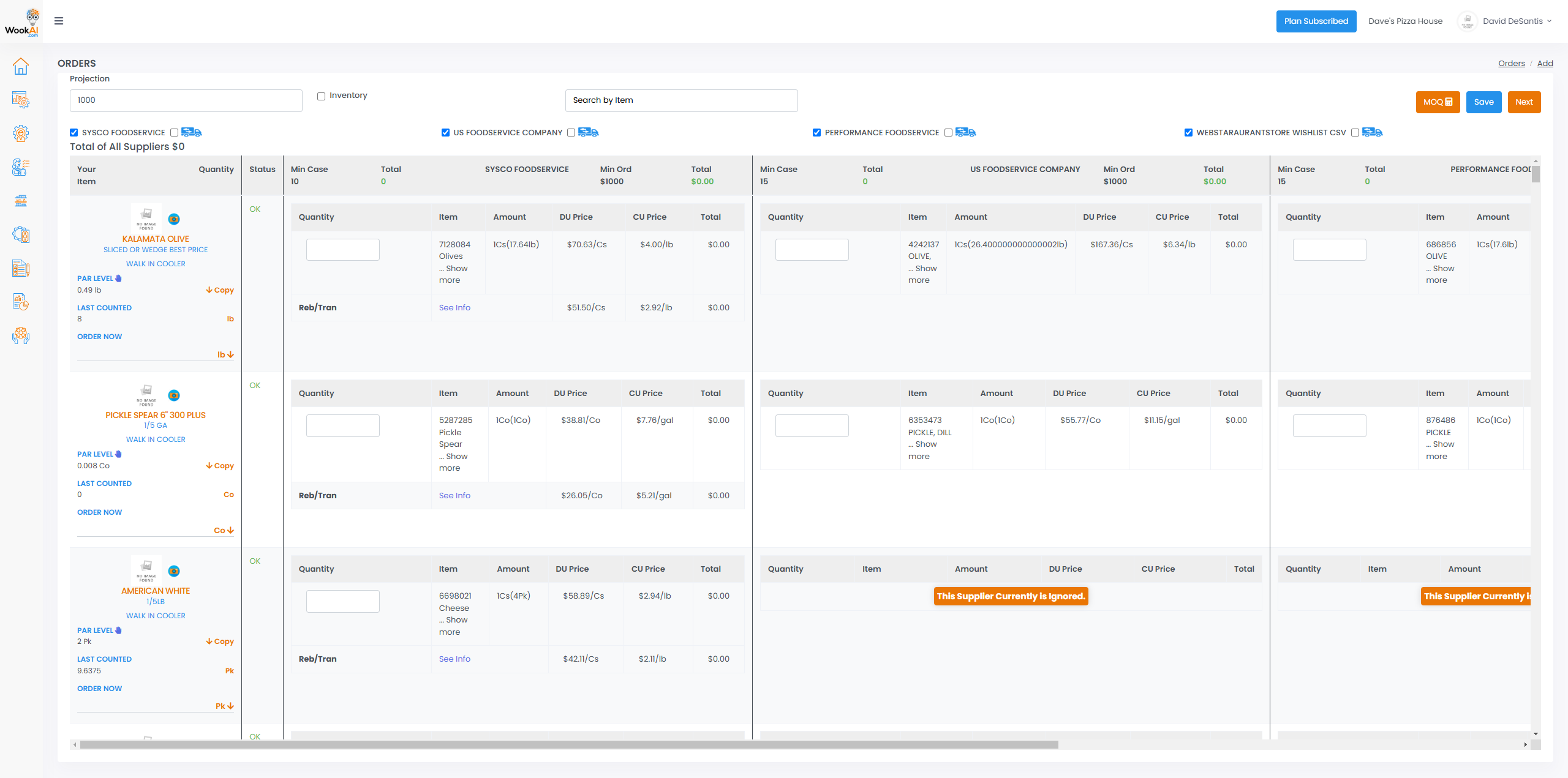This screenshot has width=1568, height=778.
Task: Toggle the Inventory checkbox
Action: click(321, 96)
